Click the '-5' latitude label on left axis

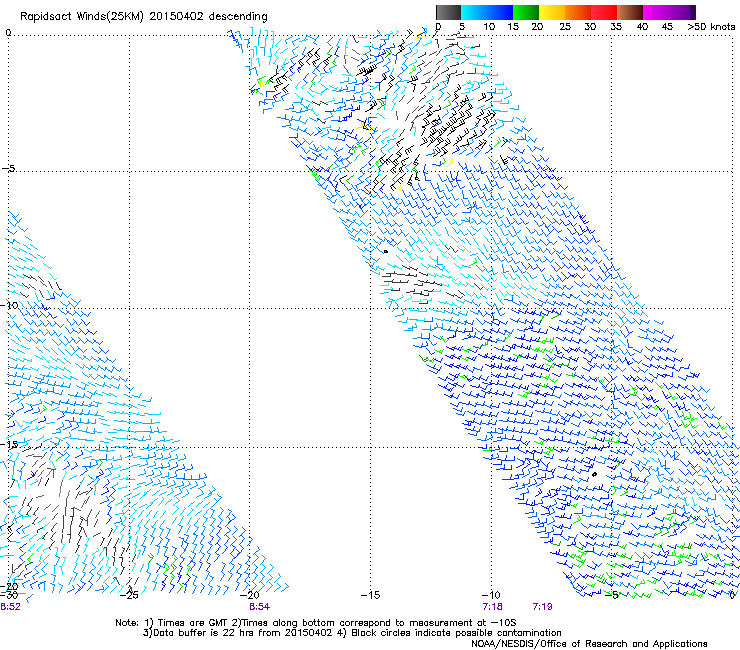(x=8, y=169)
